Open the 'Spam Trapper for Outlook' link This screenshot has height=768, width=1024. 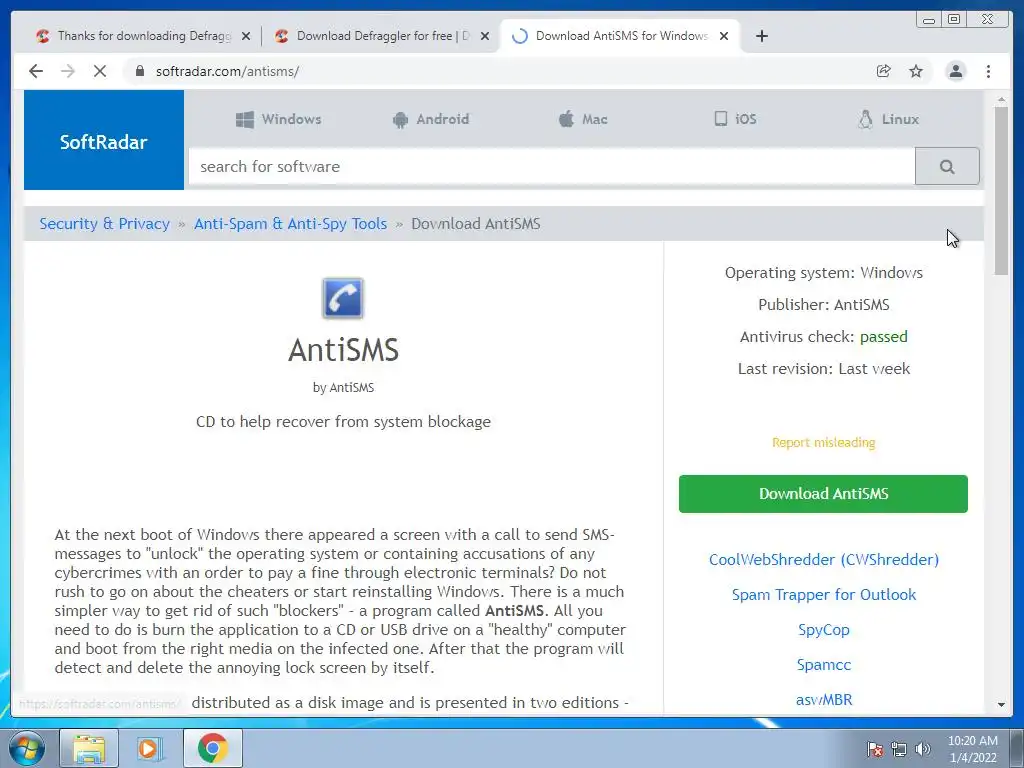(x=824, y=595)
